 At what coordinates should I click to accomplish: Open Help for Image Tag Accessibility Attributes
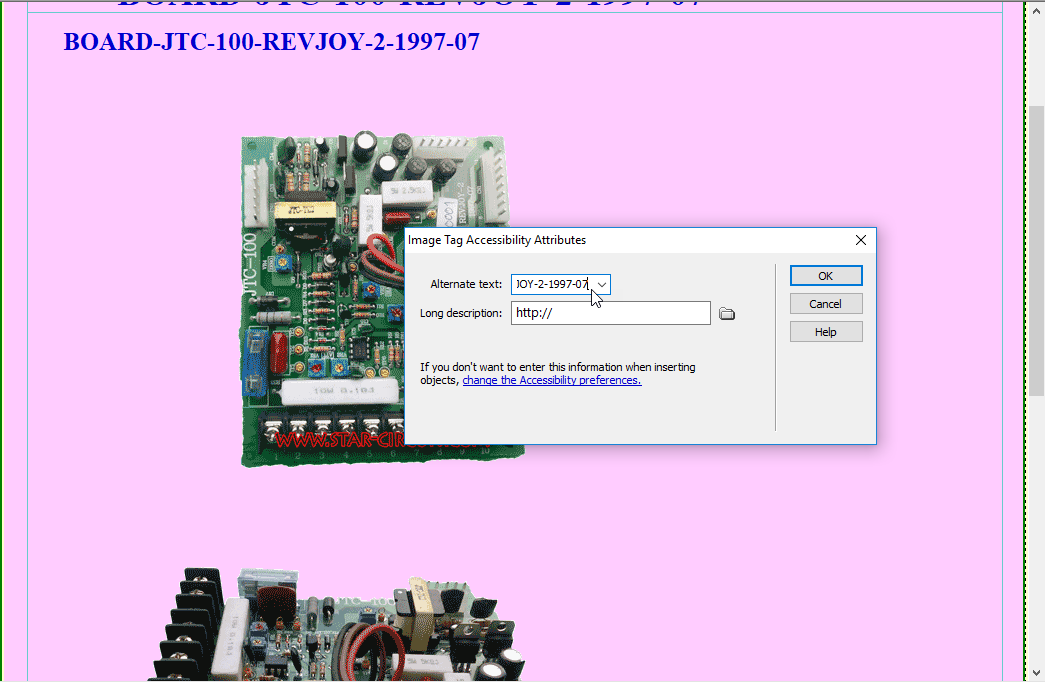[826, 332]
